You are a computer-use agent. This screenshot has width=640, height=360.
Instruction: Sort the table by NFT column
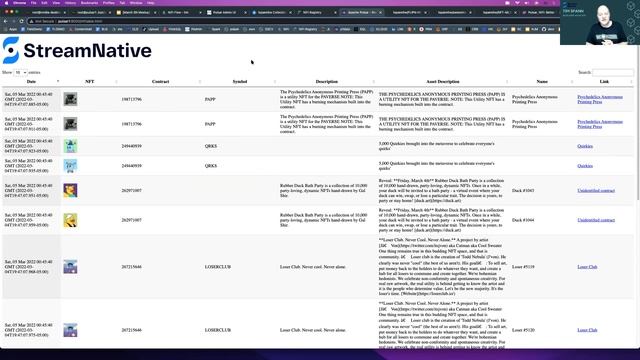(89, 82)
